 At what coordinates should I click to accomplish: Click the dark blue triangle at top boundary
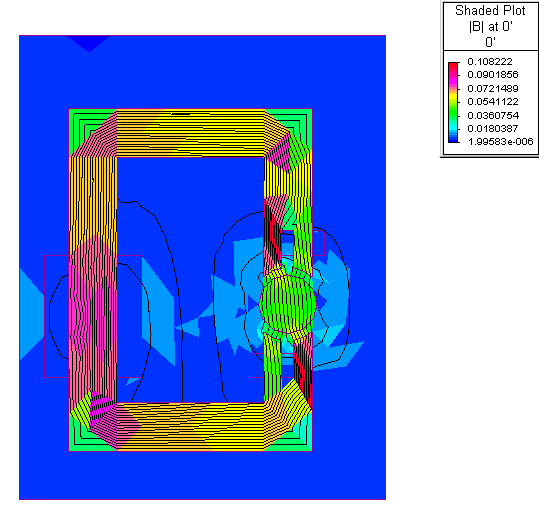point(89,42)
